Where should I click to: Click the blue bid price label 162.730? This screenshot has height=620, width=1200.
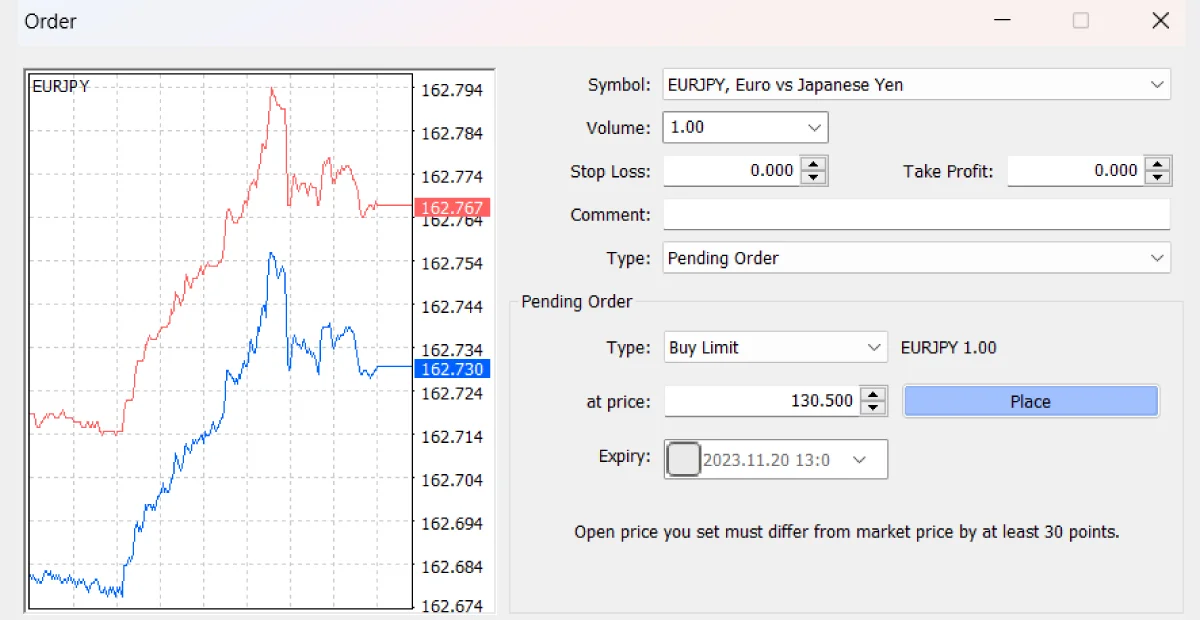point(452,369)
